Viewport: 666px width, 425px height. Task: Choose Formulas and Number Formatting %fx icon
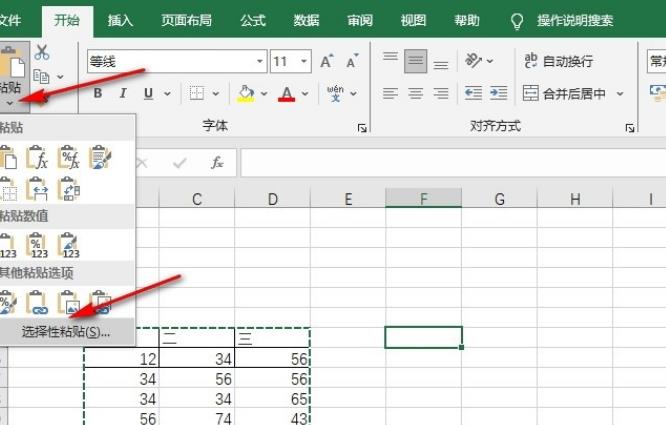pyautogui.click(x=69, y=158)
